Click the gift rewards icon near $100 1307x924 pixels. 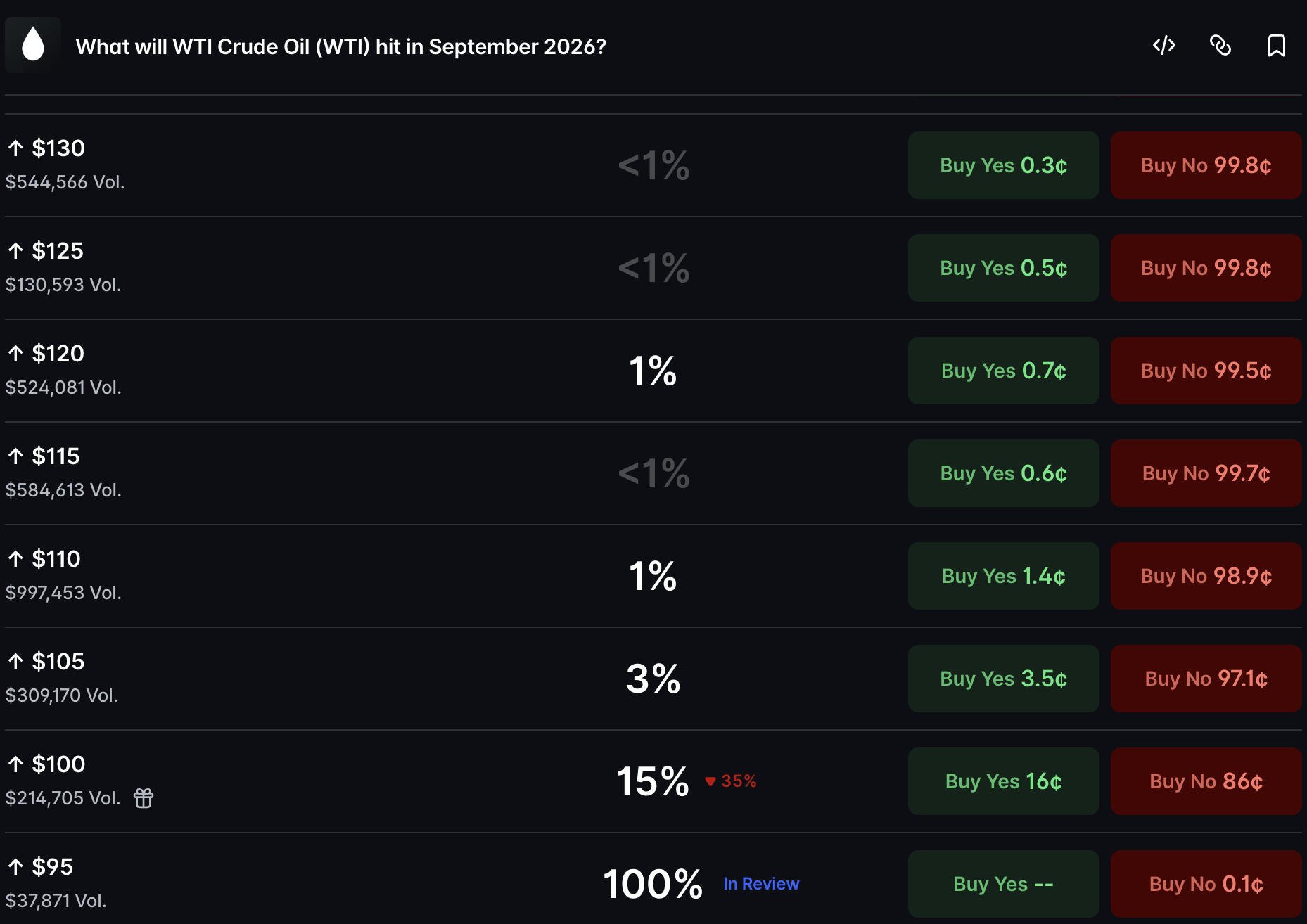[144, 798]
